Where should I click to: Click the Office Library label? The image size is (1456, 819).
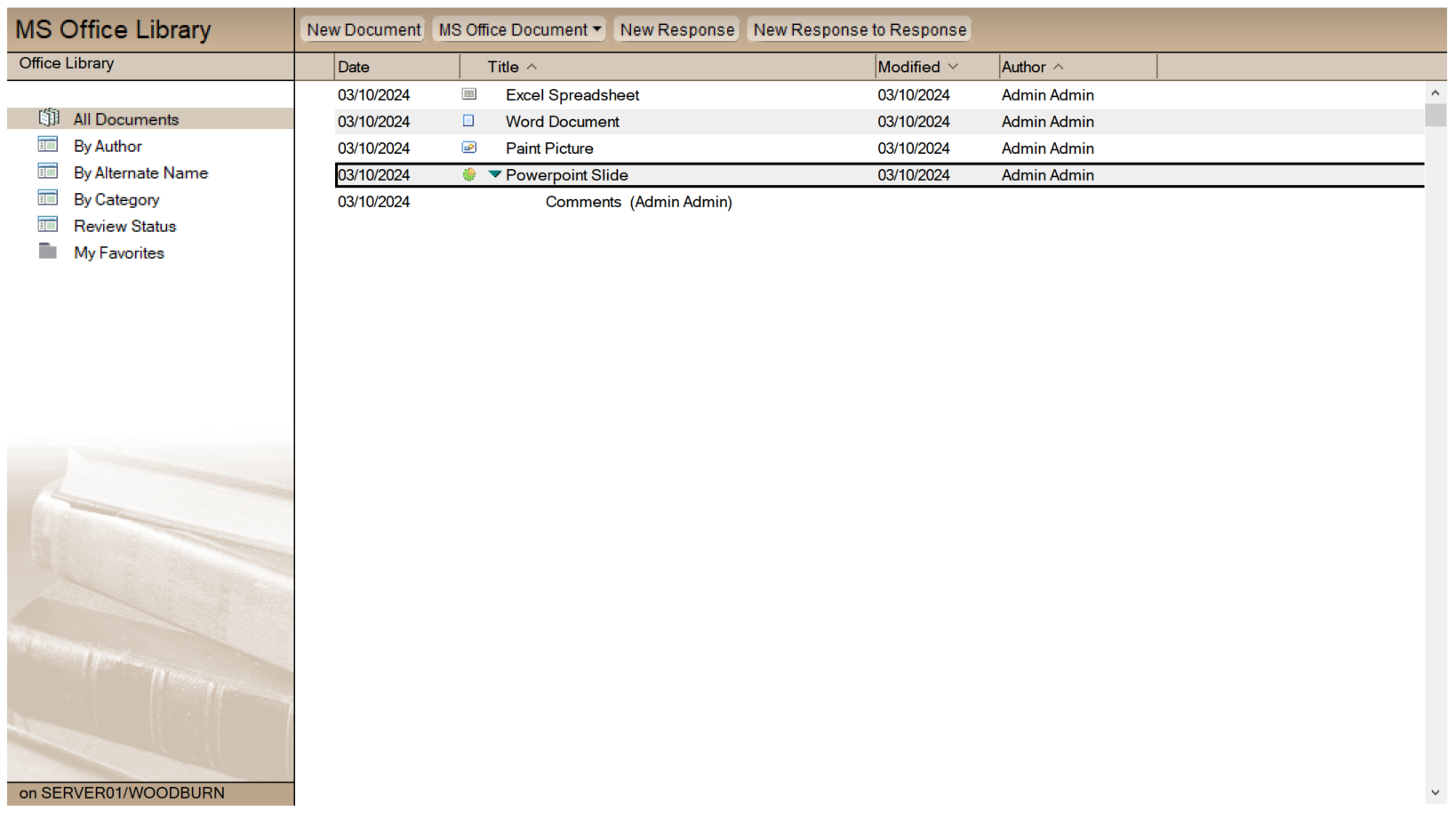coord(67,63)
